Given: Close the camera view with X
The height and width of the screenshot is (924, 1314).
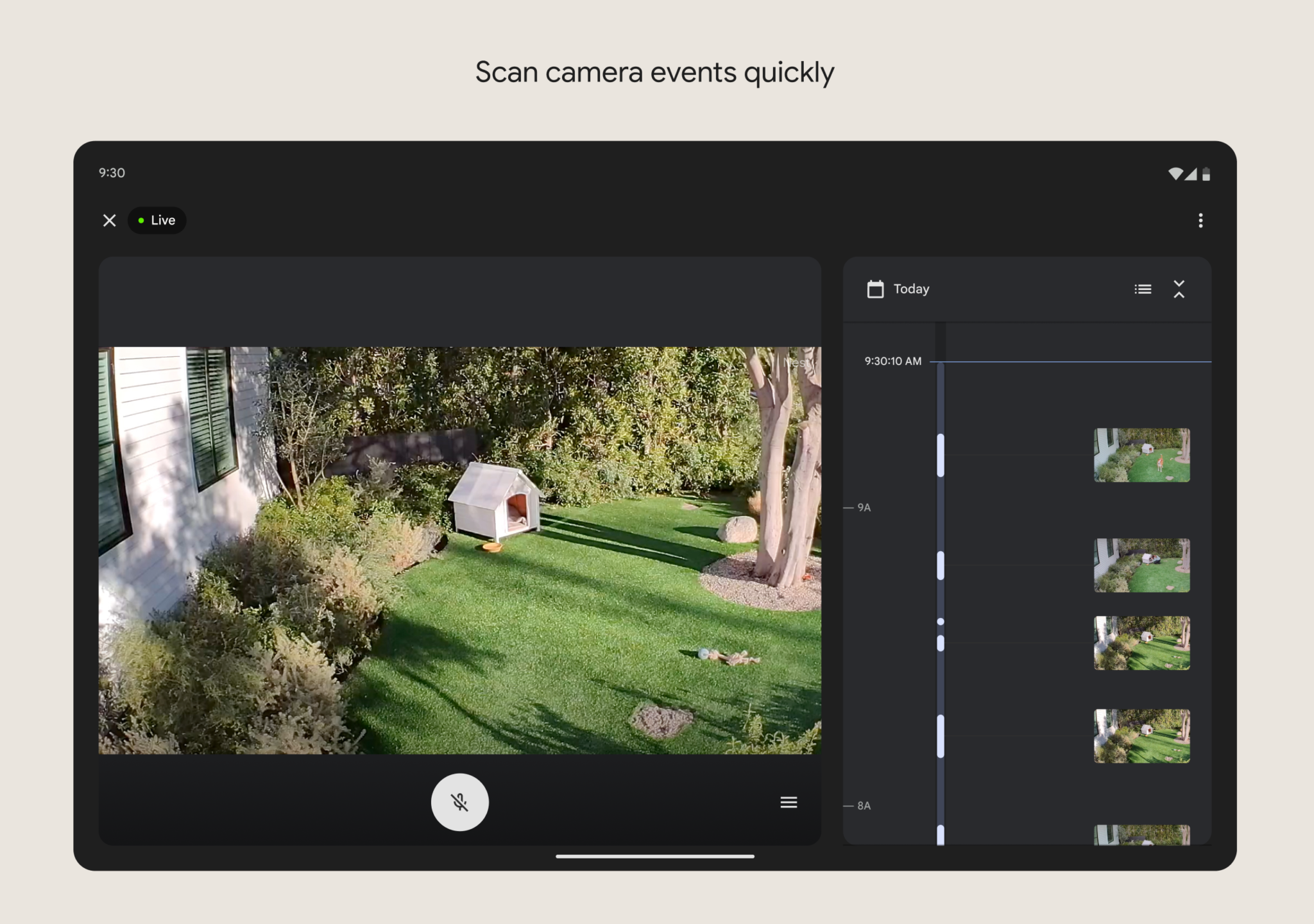Looking at the screenshot, I should pyautogui.click(x=109, y=221).
